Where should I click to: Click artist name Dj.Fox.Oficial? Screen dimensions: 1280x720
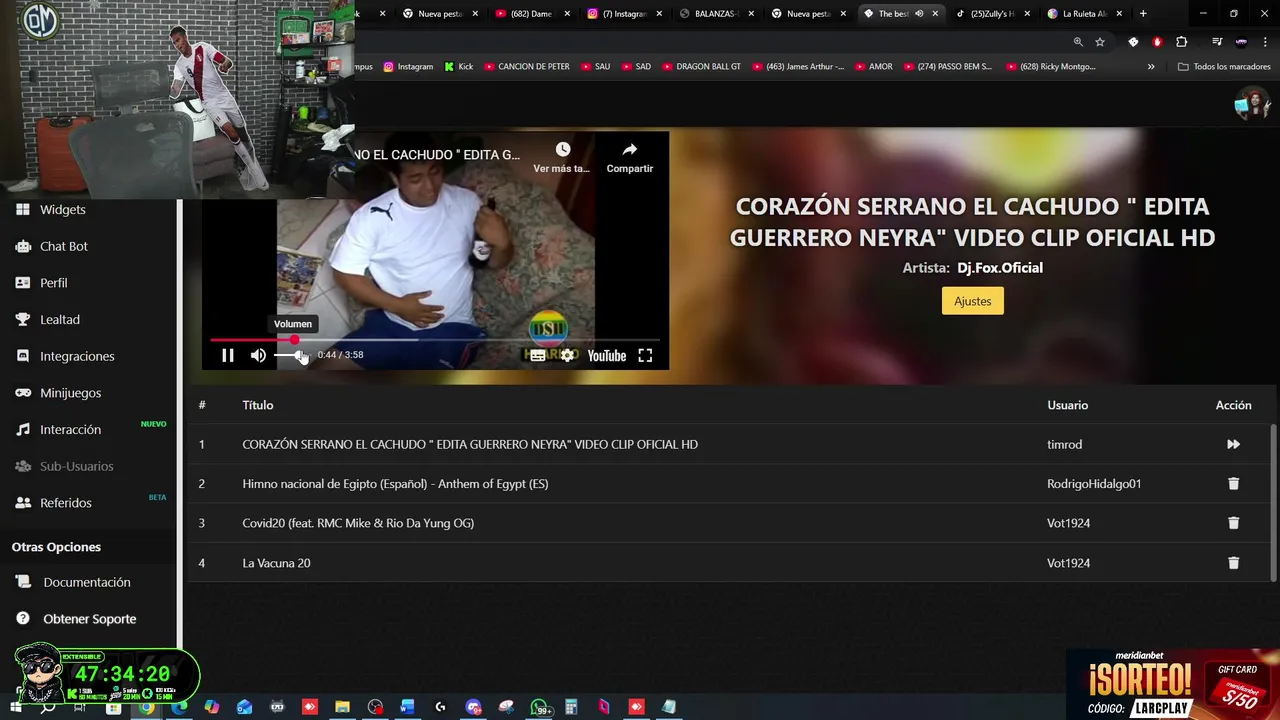(x=1000, y=268)
